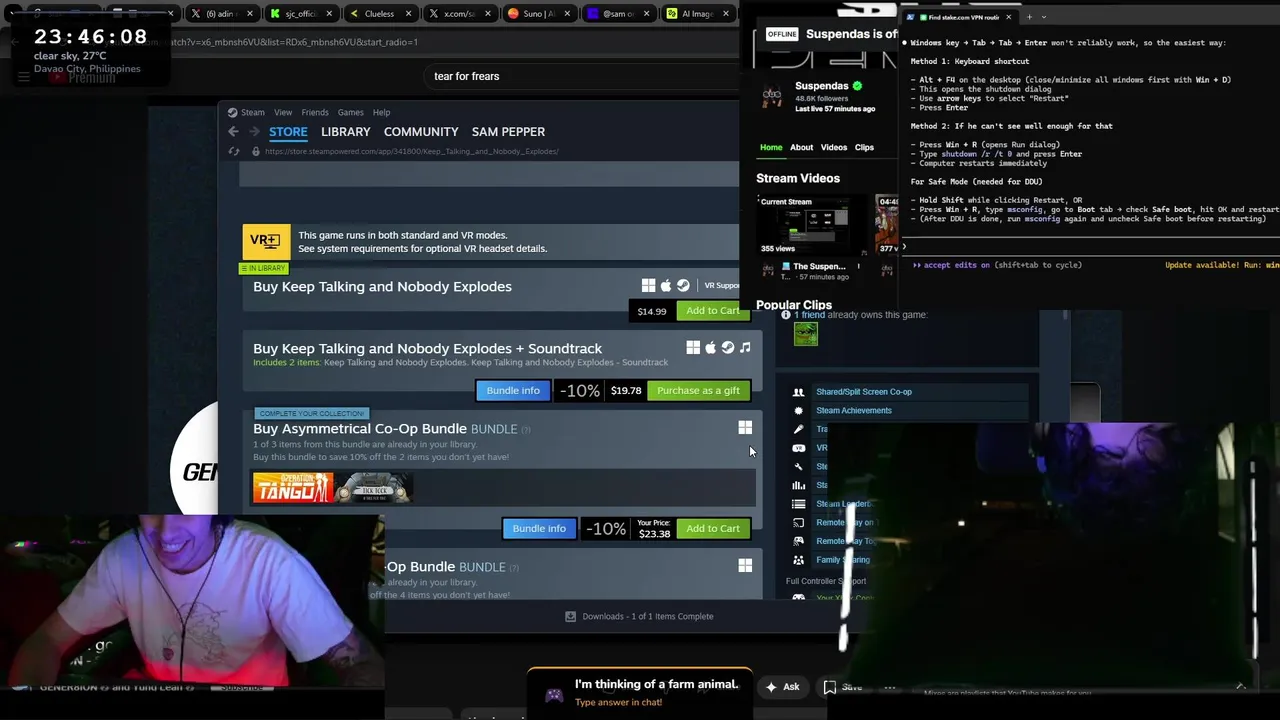The width and height of the screenshot is (1280, 720).
Task: Open the Tick Tock bundle thumbnail
Action: [x=374, y=488]
